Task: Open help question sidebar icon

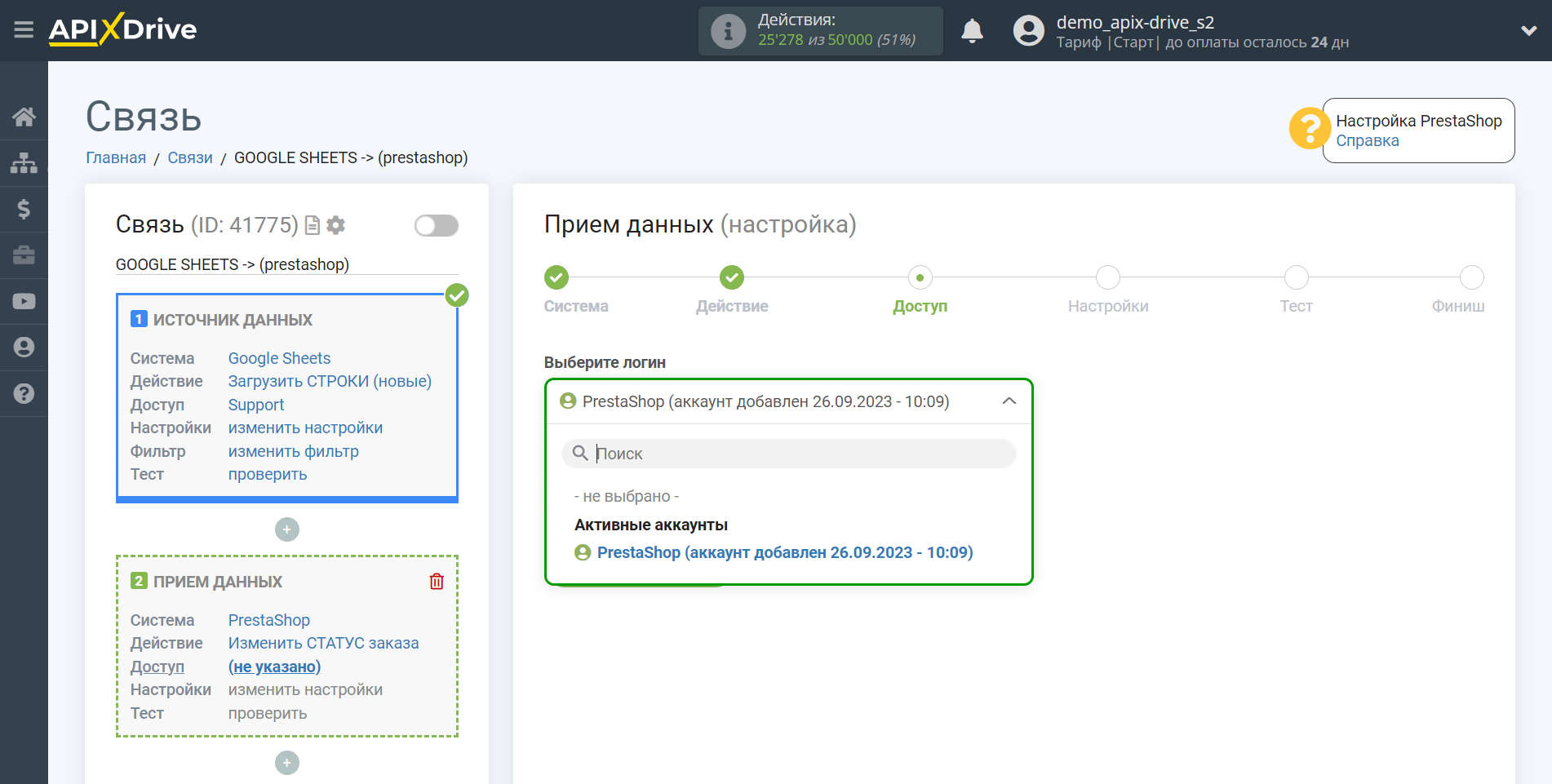Action: click(24, 393)
